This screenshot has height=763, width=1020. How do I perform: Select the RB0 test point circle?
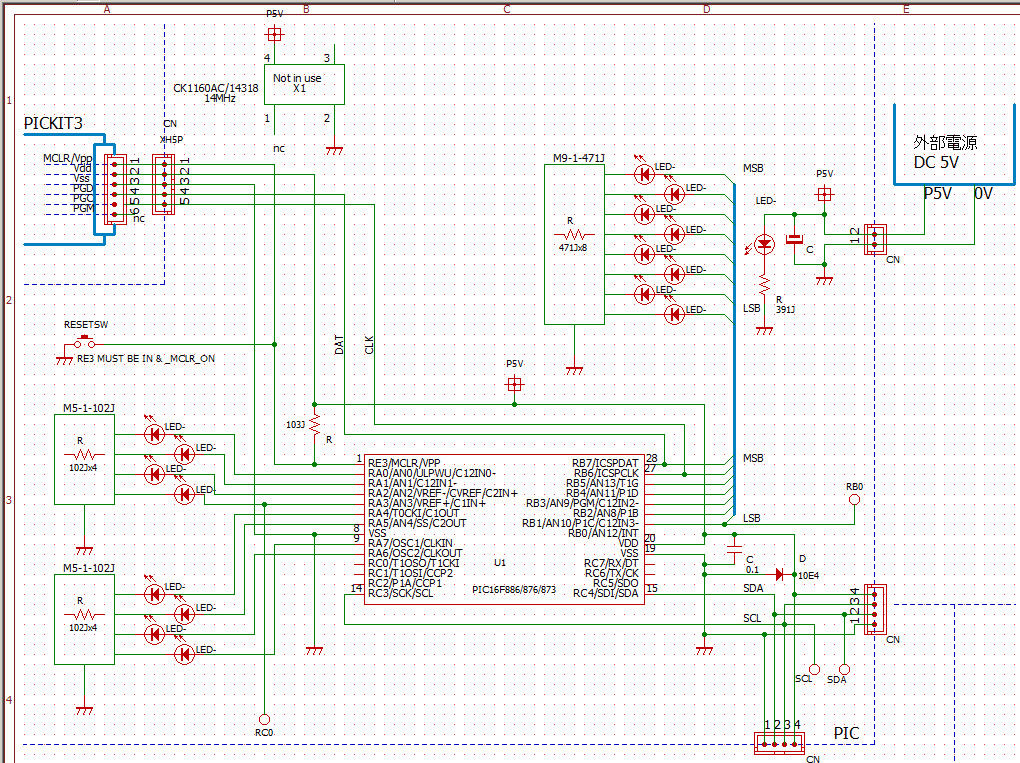855,500
